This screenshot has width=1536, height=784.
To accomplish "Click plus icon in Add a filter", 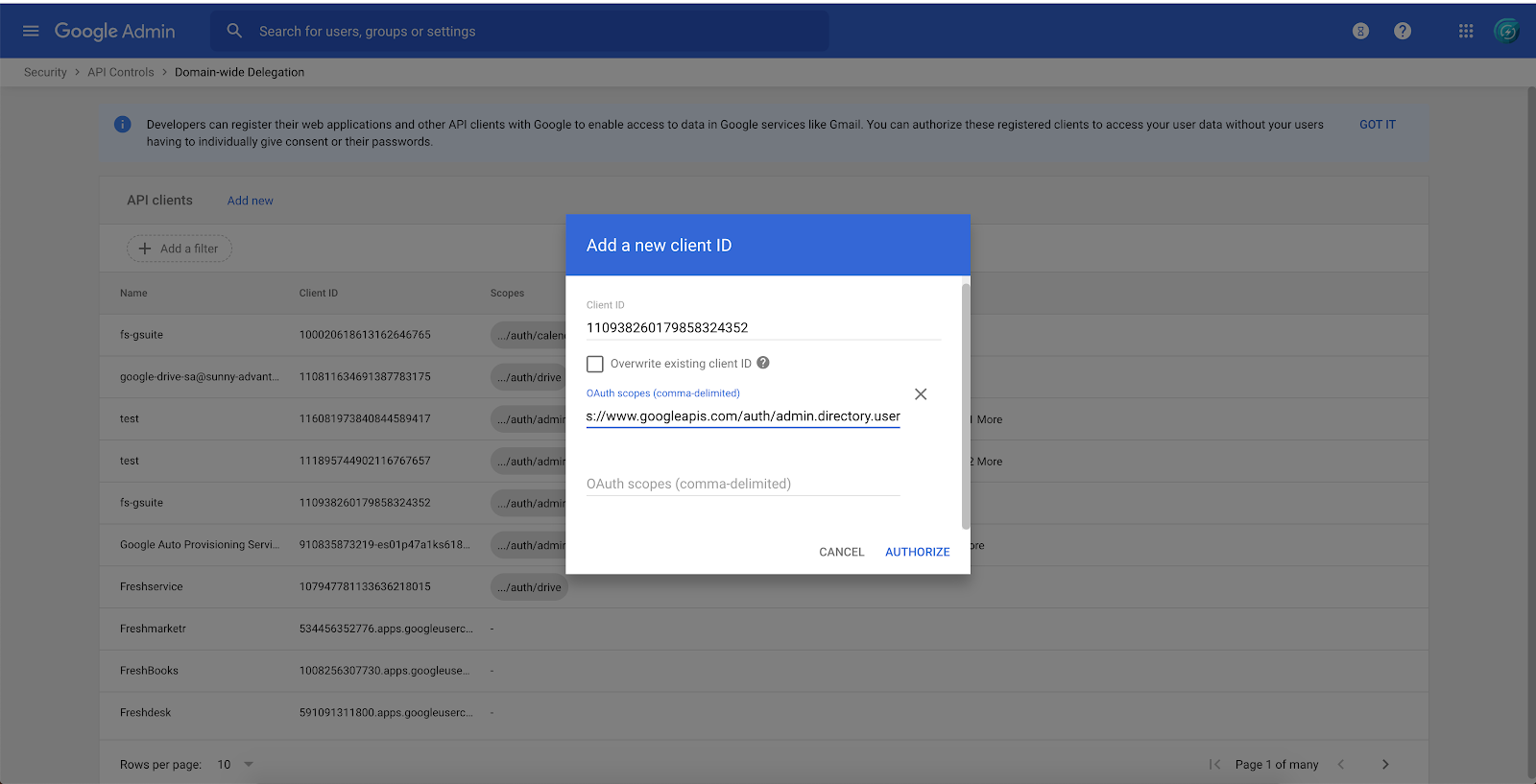I will (x=145, y=249).
